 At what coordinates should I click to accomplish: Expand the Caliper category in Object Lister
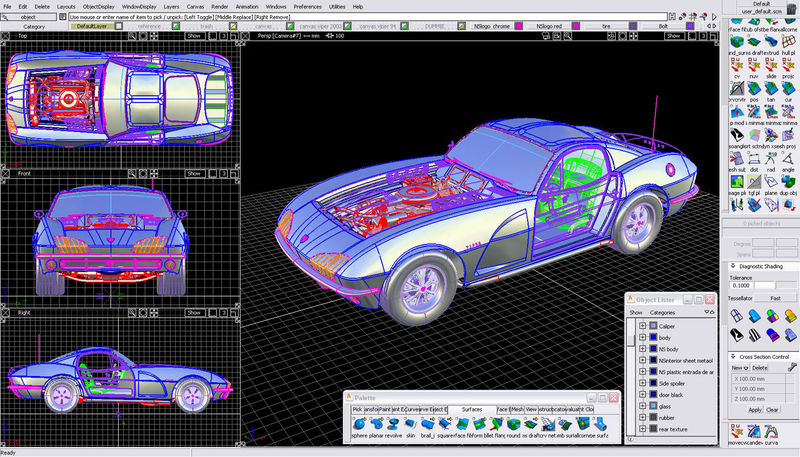point(642,325)
